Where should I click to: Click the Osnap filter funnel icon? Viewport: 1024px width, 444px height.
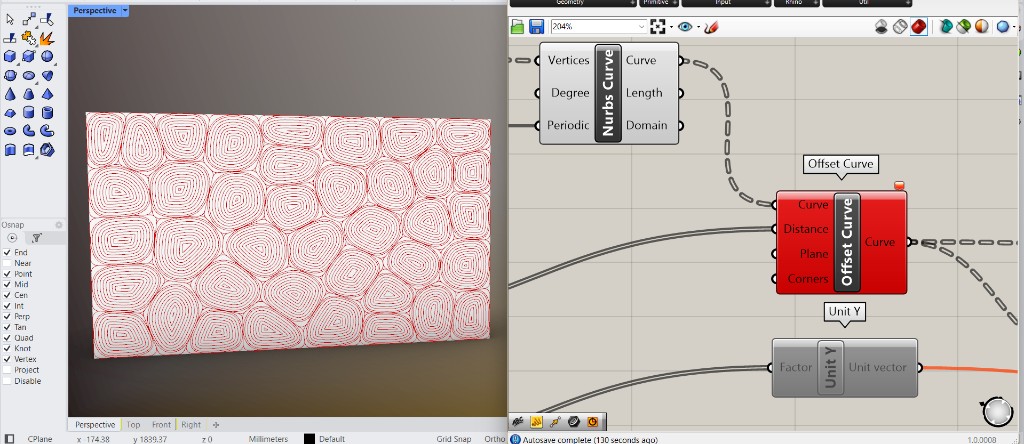point(37,238)
